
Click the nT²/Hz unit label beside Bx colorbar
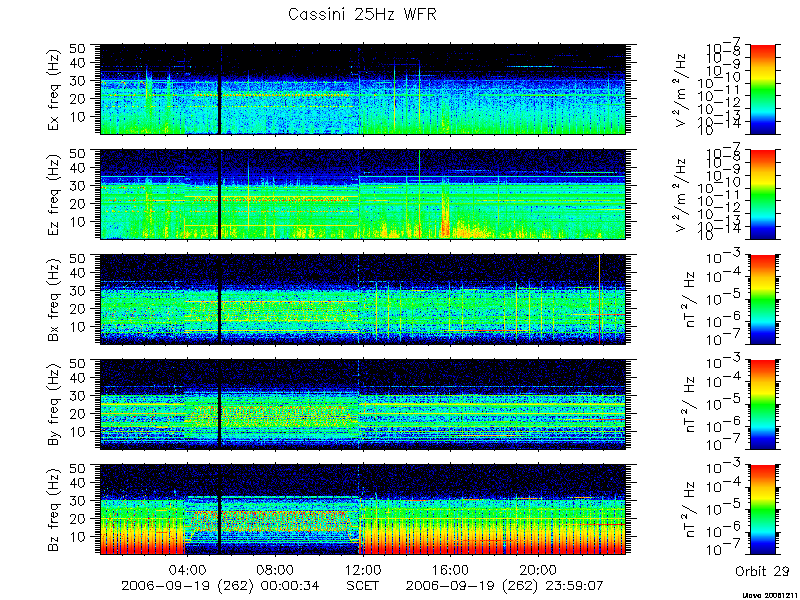[x=689, y=300]
